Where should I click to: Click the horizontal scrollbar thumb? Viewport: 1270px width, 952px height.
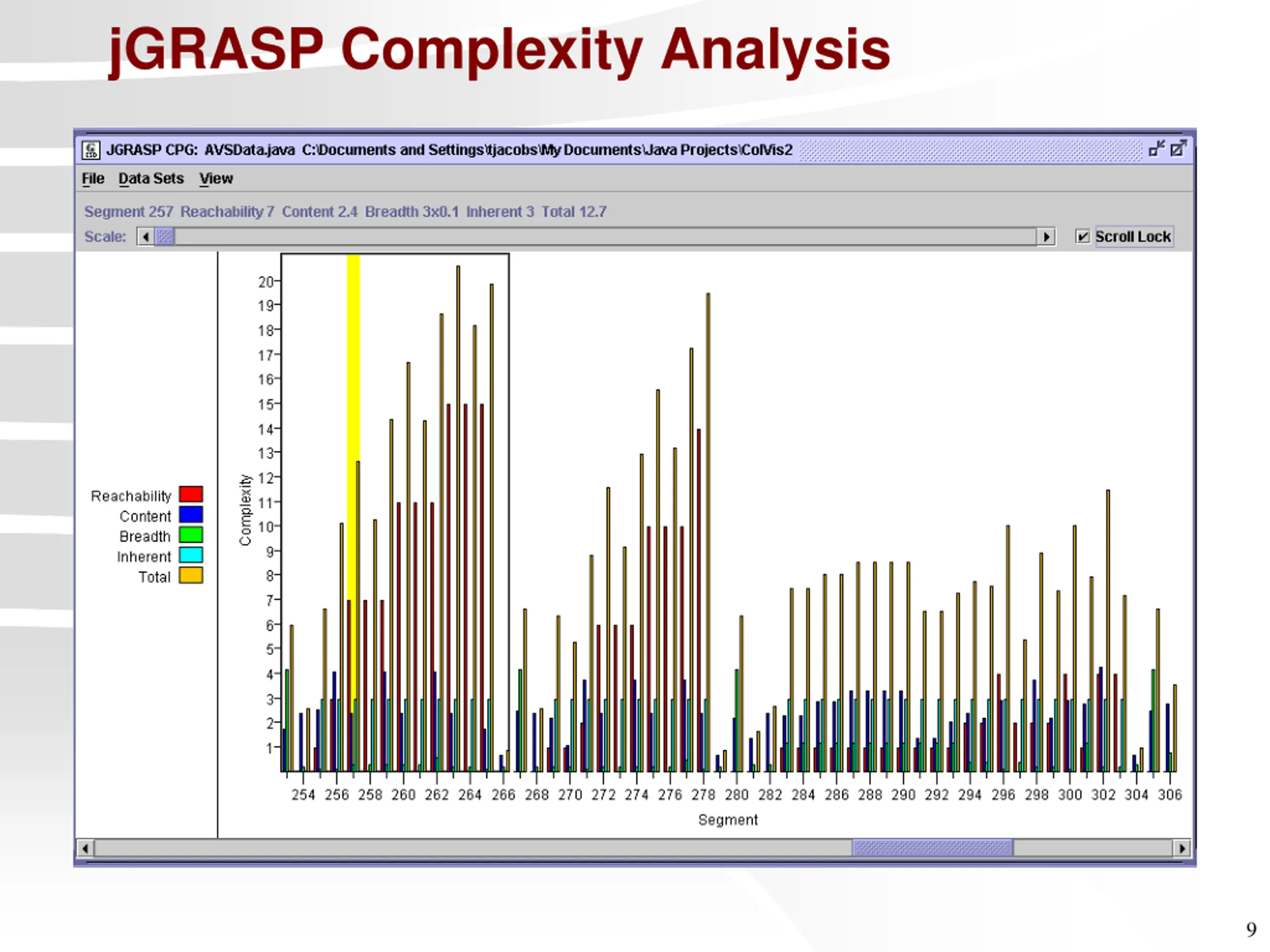[x=932, y=847]
